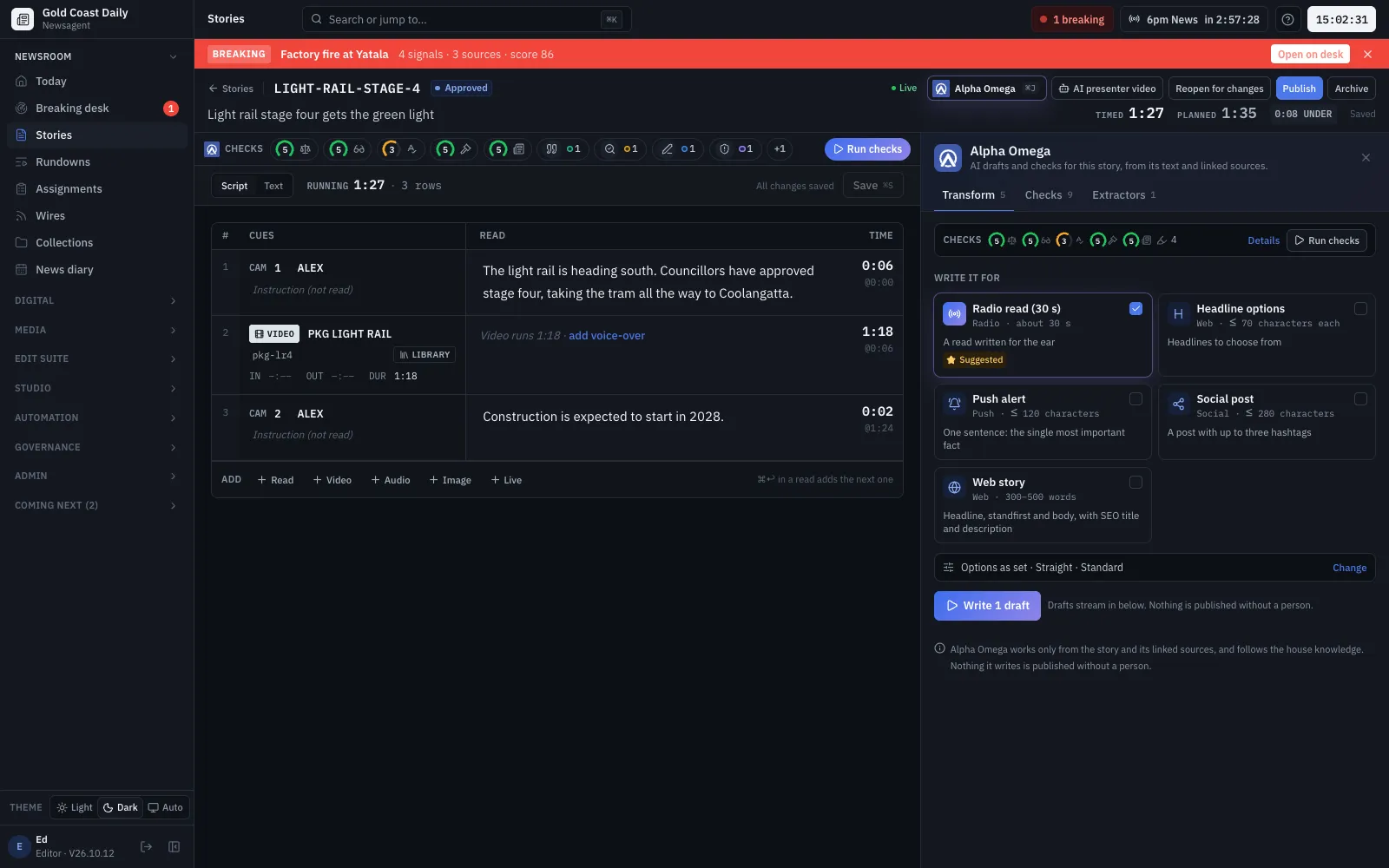Open the pencil edit check chip
Screen dimensions: 1389x868
tap(678, 149)
